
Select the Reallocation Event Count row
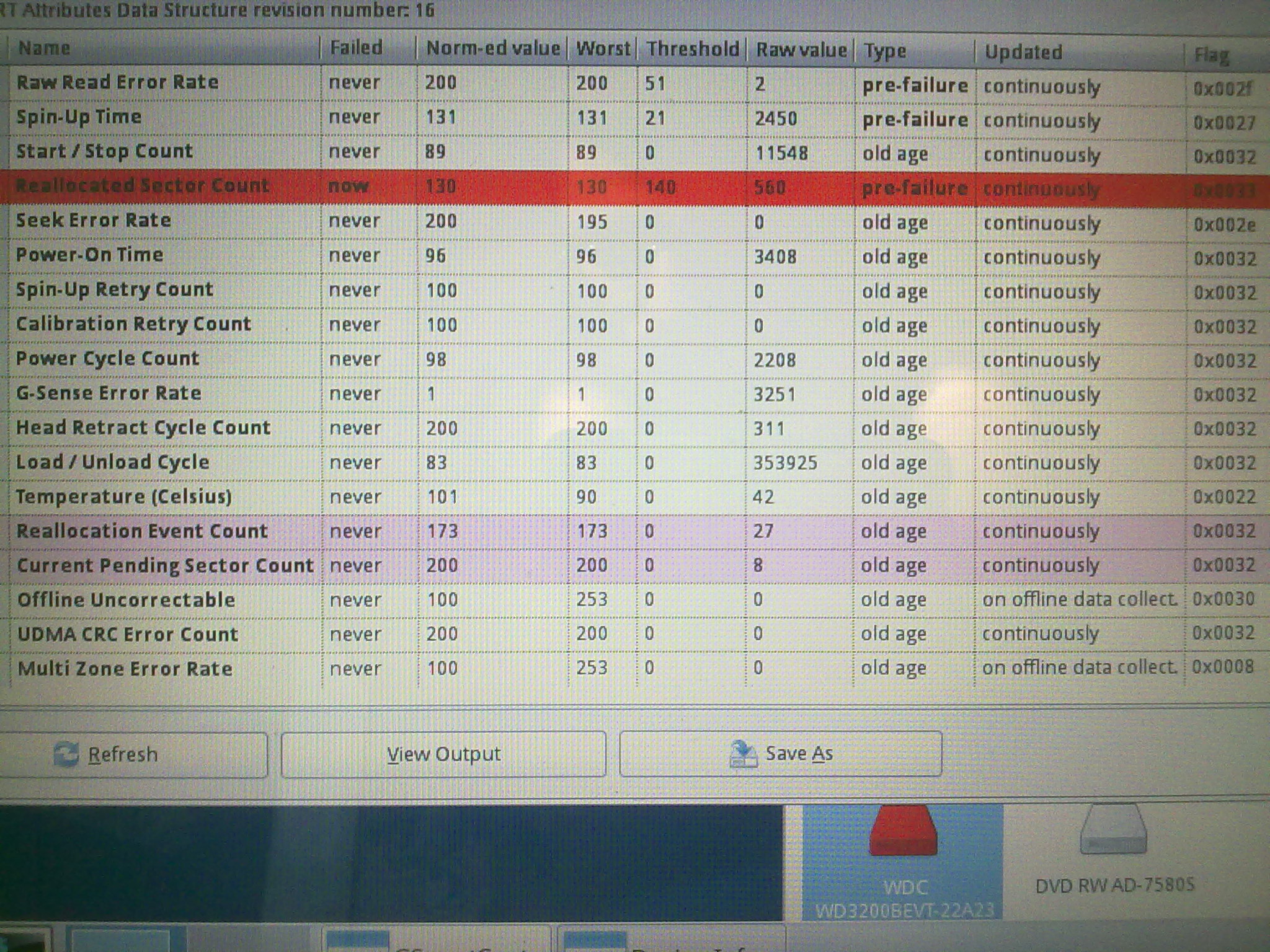pos(142,531)
